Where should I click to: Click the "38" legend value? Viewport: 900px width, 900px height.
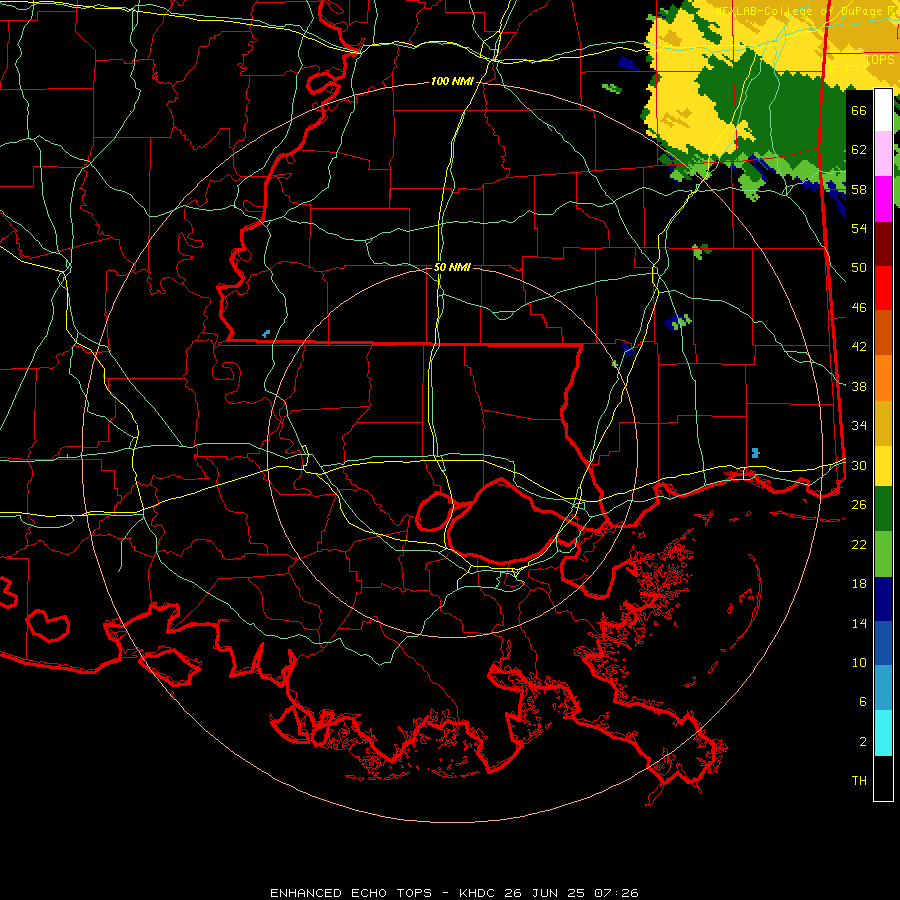[859, 386]
